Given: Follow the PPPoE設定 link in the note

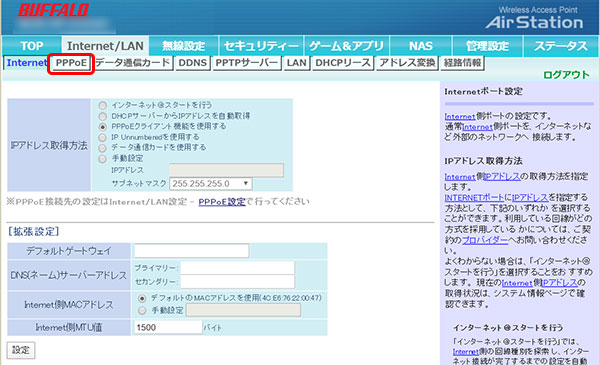Looking at the screenshot, I should [x=222, y=202].
